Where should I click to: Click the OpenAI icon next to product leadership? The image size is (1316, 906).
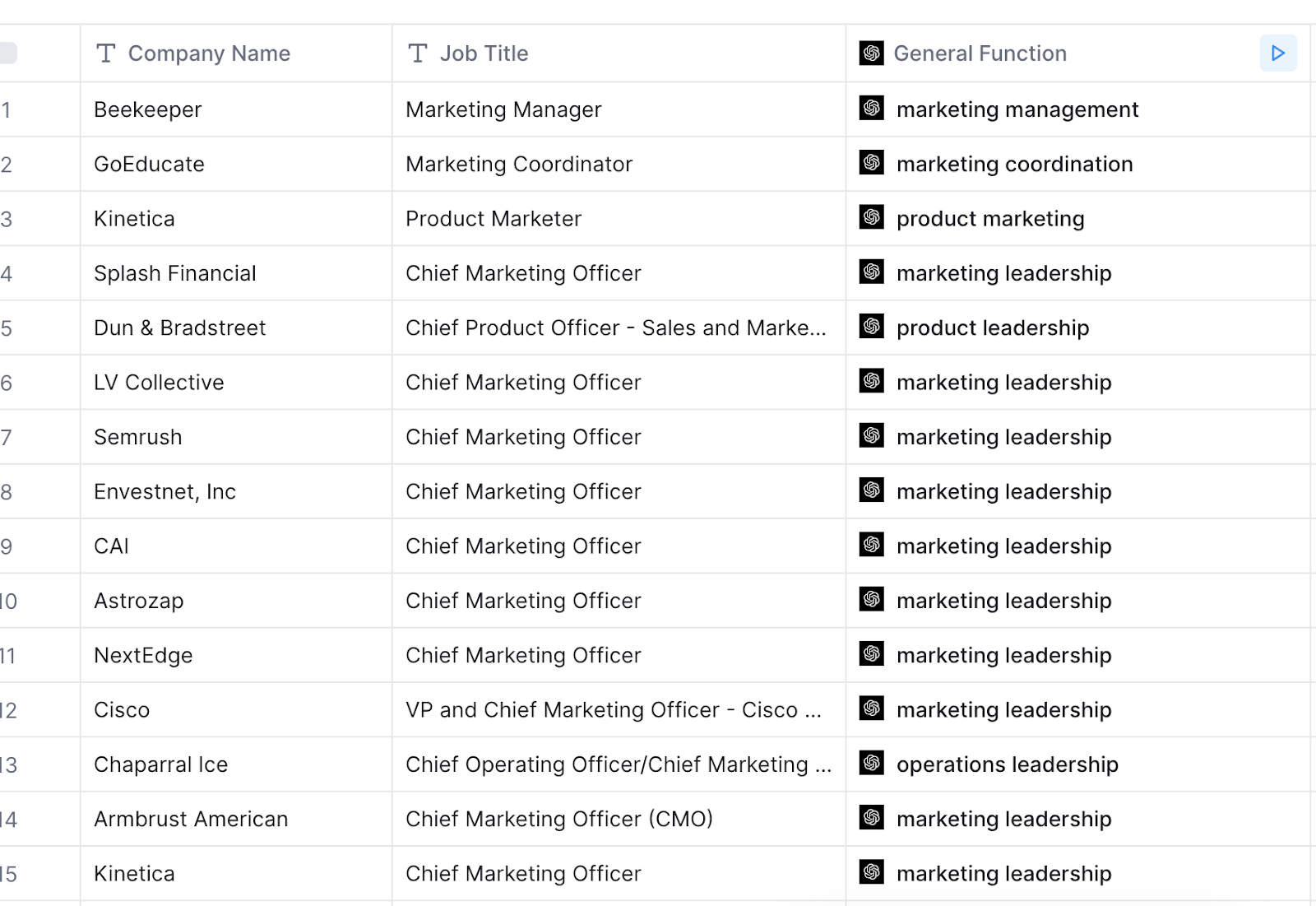click(x=872, y=327)
